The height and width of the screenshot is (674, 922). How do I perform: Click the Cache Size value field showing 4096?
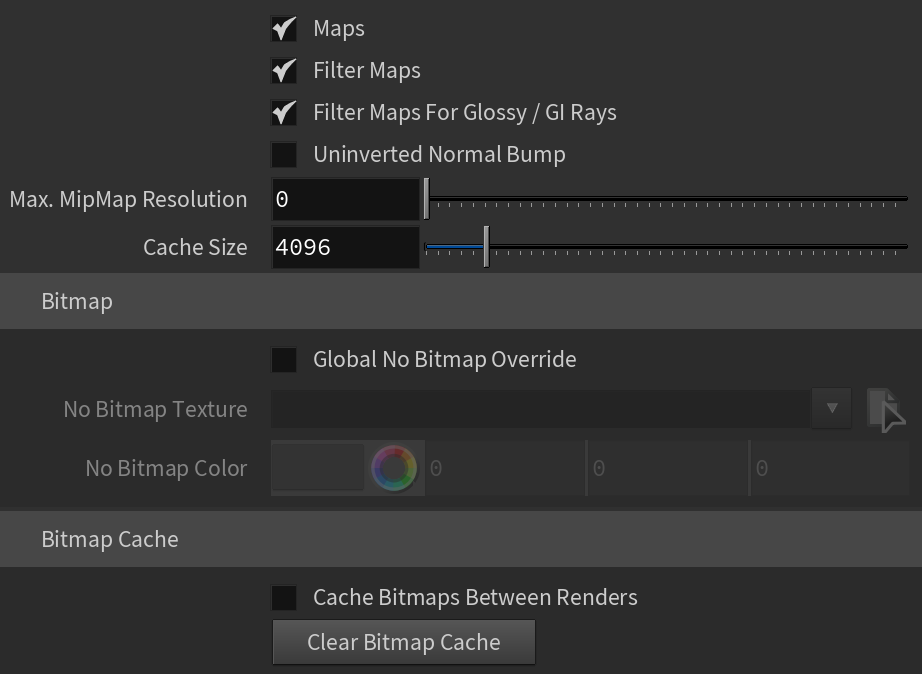pyautogui.click(x=346, y=247)
